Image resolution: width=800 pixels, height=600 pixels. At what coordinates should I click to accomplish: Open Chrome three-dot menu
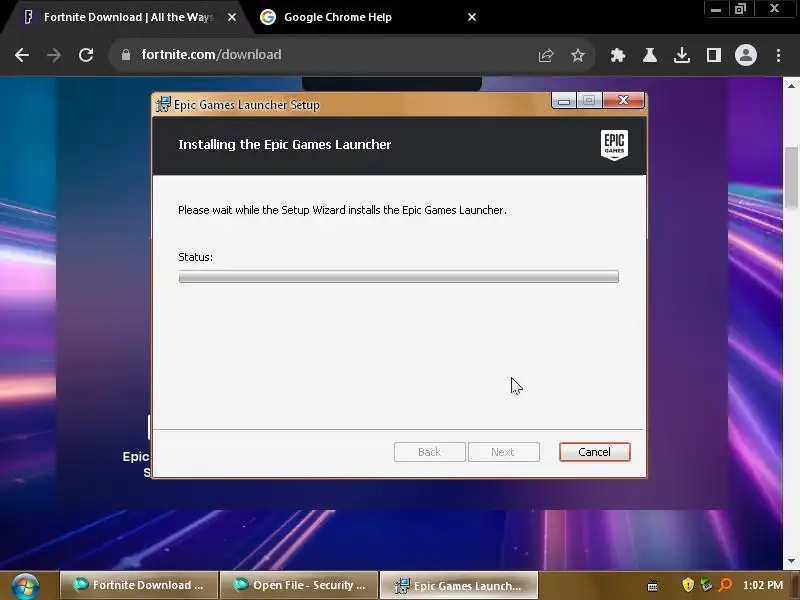778,55
